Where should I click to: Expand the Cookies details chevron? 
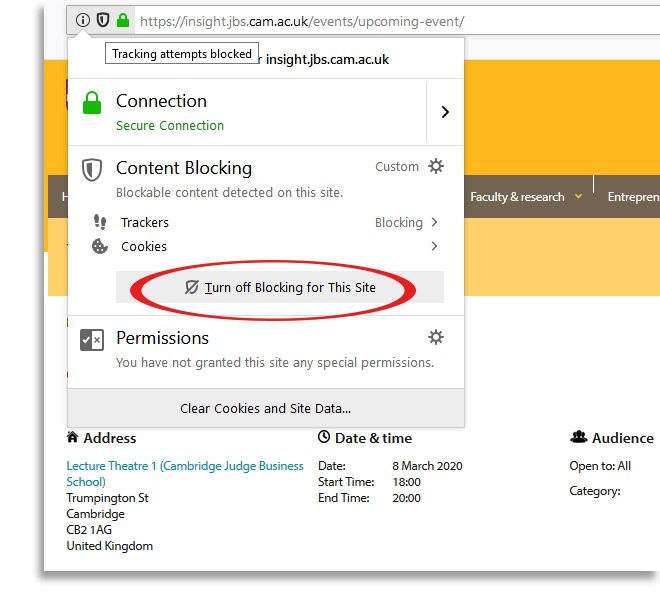(434, 246)
